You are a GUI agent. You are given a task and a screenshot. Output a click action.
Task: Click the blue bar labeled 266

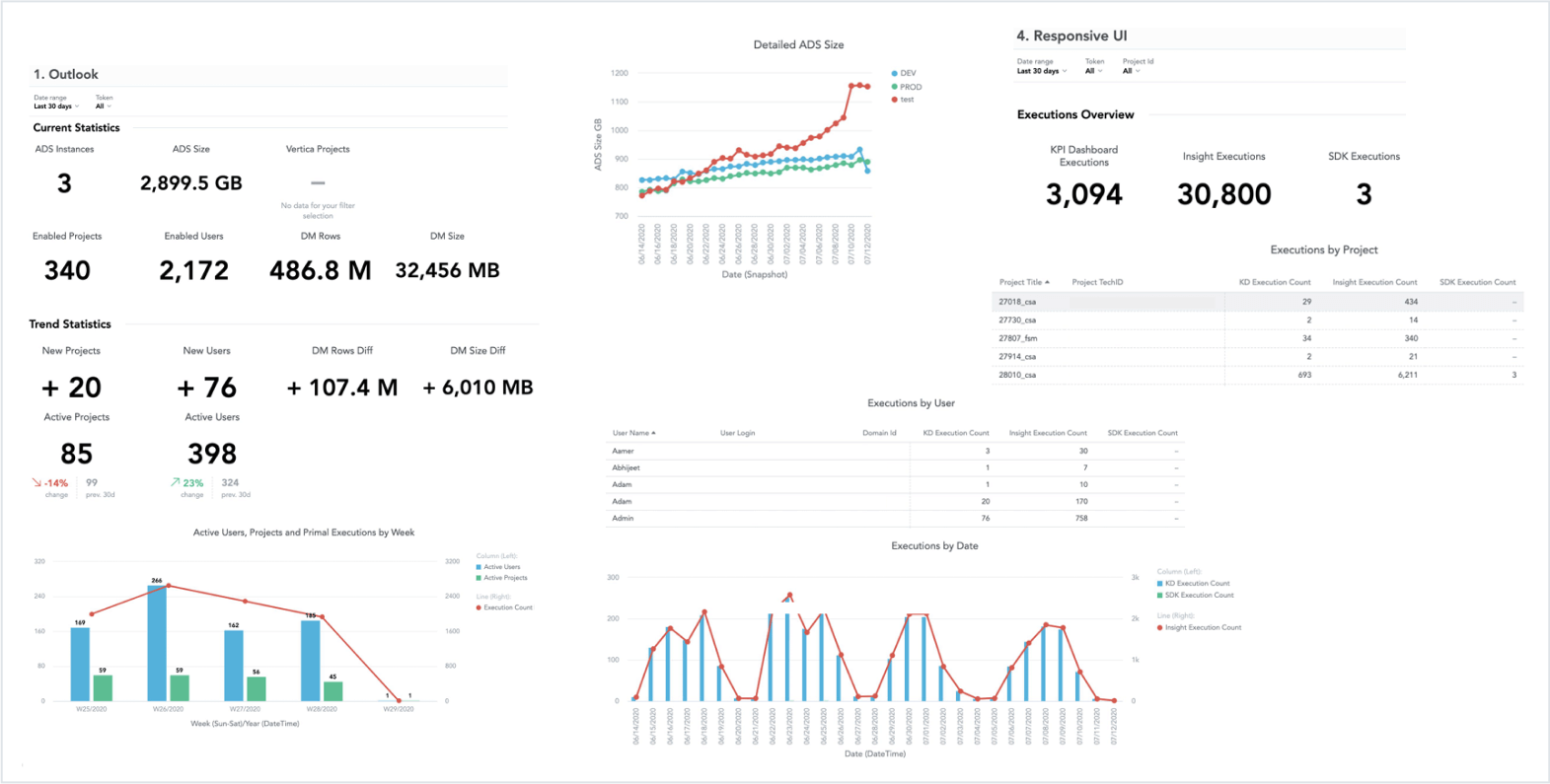click(x=157, y=643)
